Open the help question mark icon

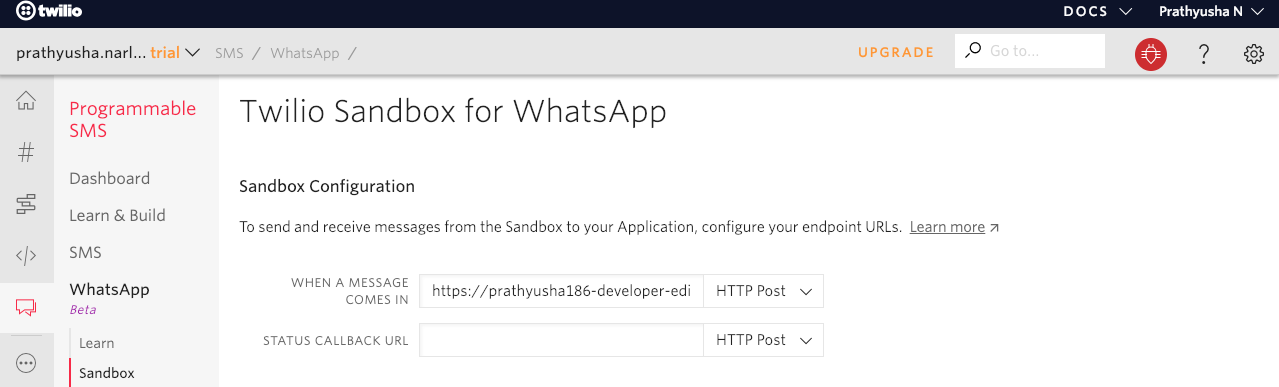(x=1205, y=54)
